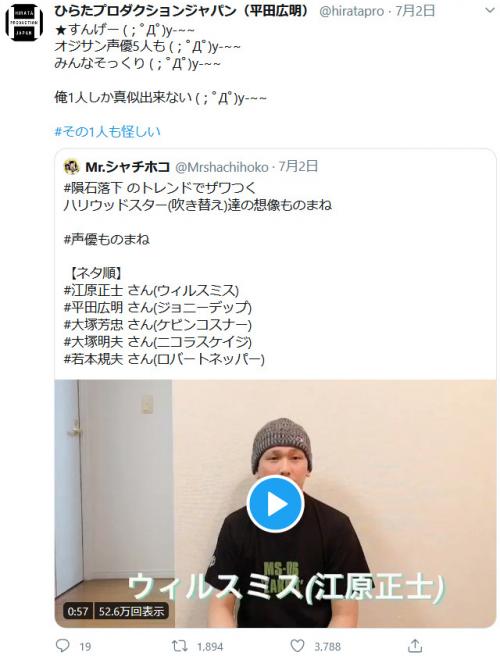500x656 pixels.
Task: Click hashtag #平田広明
Action: [x=93, y=308]
